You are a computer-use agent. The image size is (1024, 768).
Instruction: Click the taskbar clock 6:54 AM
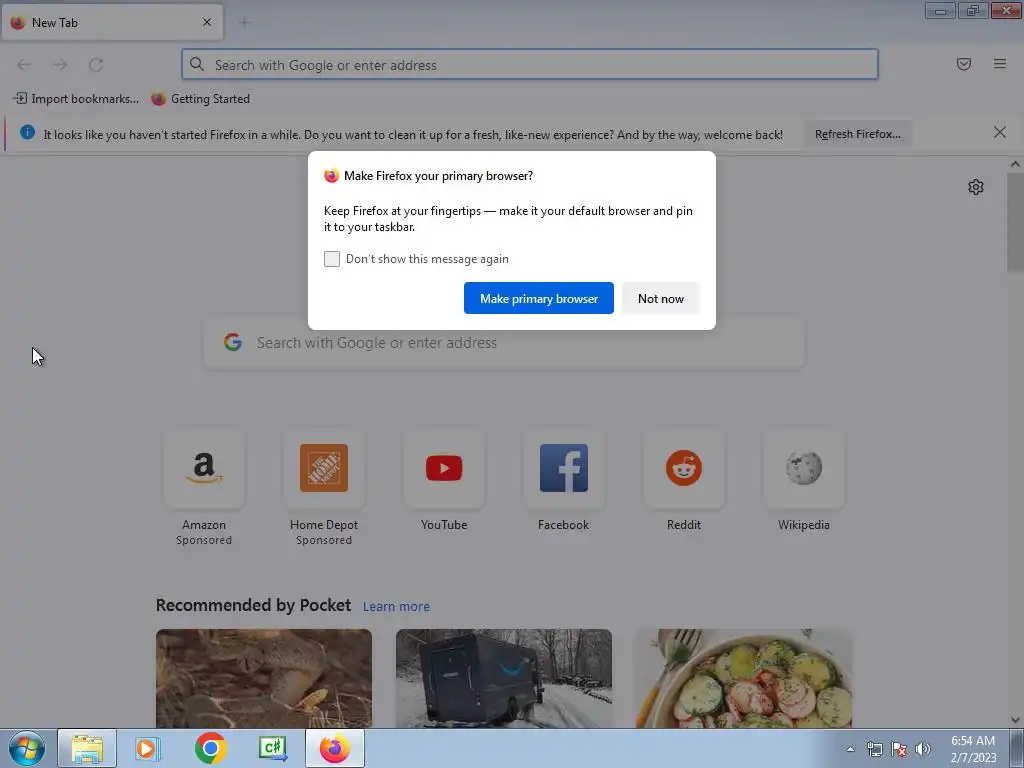tap(973, 748)
